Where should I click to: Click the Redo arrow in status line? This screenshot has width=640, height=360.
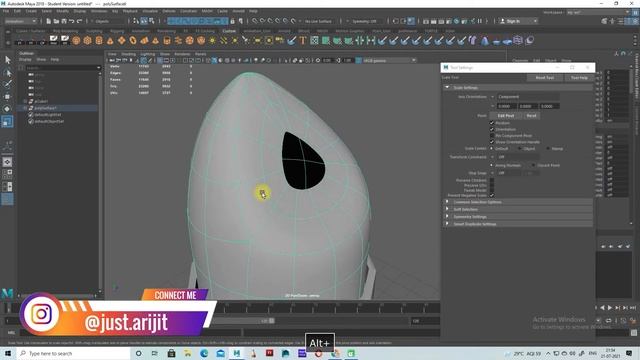[79, 21]
